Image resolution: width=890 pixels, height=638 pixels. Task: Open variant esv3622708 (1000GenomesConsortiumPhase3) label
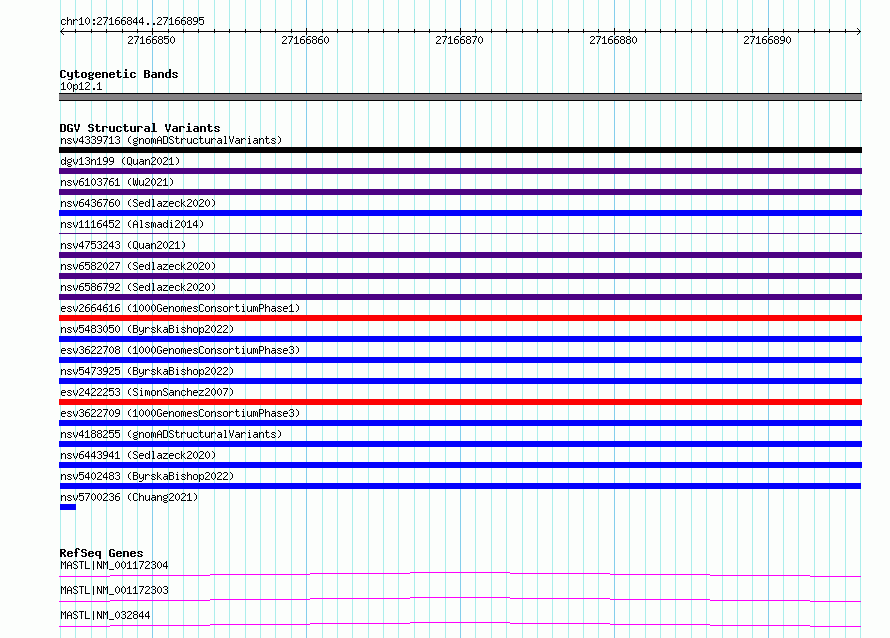180,350
